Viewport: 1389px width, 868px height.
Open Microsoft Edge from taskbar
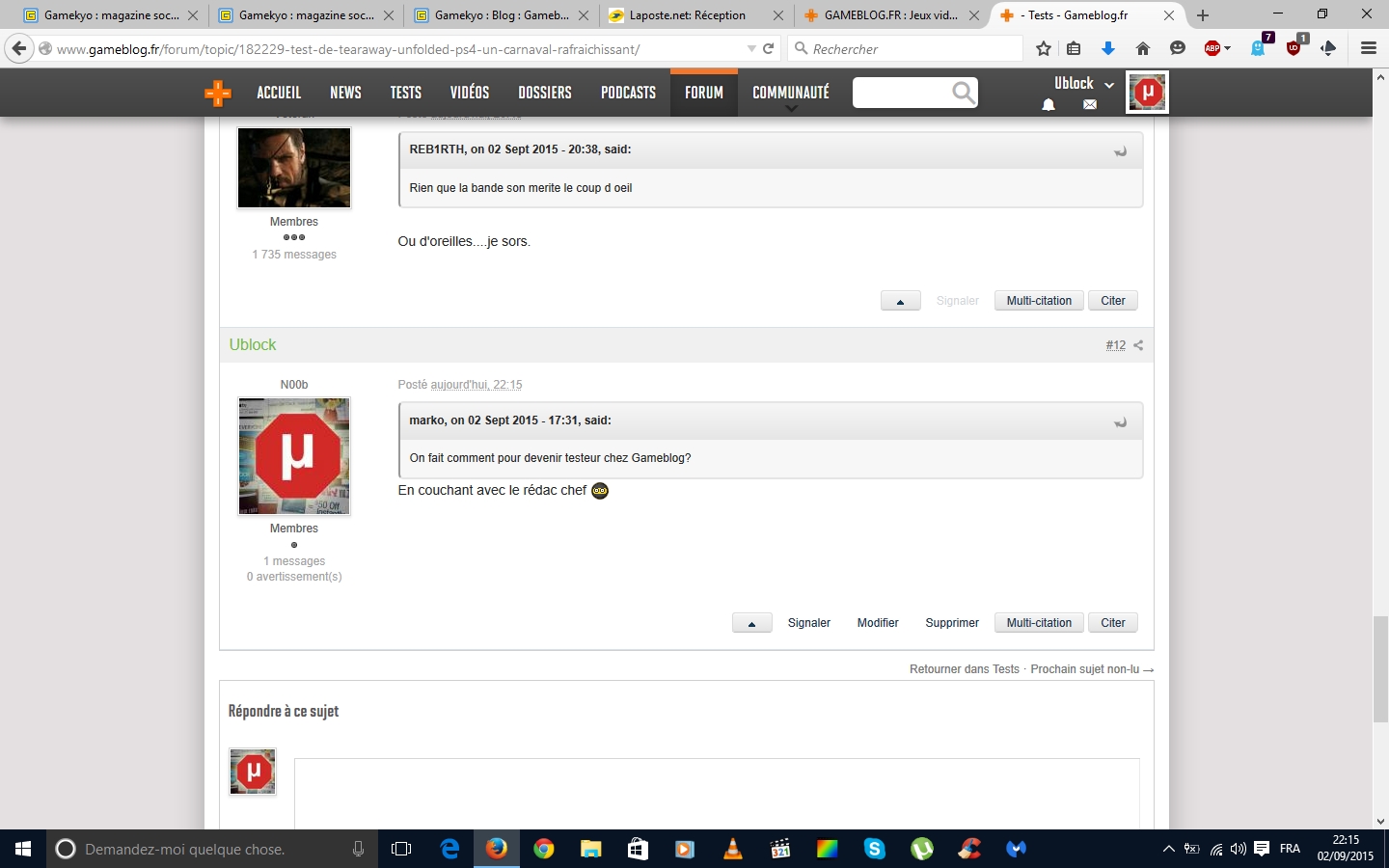[x=449, y=849]
